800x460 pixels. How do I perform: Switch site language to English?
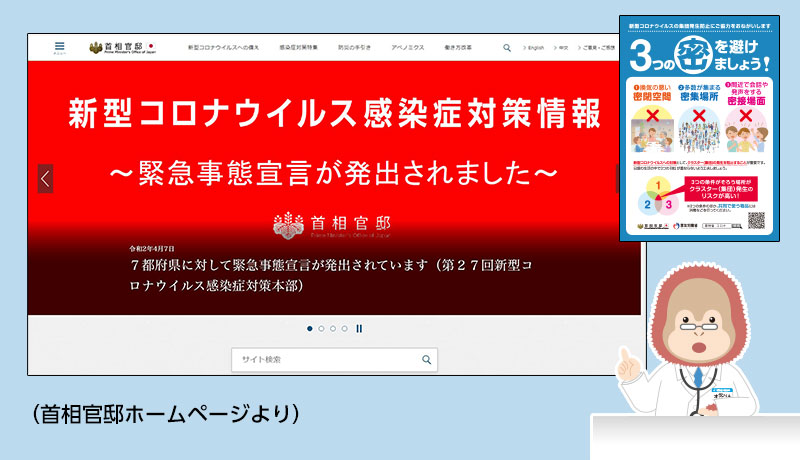click(534, 47)
